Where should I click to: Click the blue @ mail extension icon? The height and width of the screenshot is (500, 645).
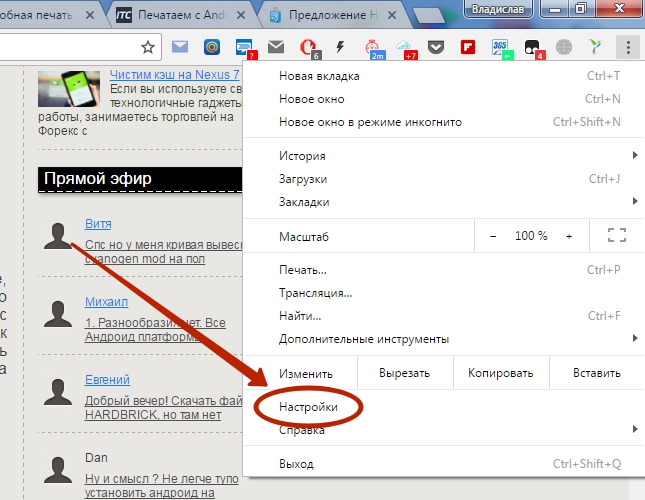212,47
